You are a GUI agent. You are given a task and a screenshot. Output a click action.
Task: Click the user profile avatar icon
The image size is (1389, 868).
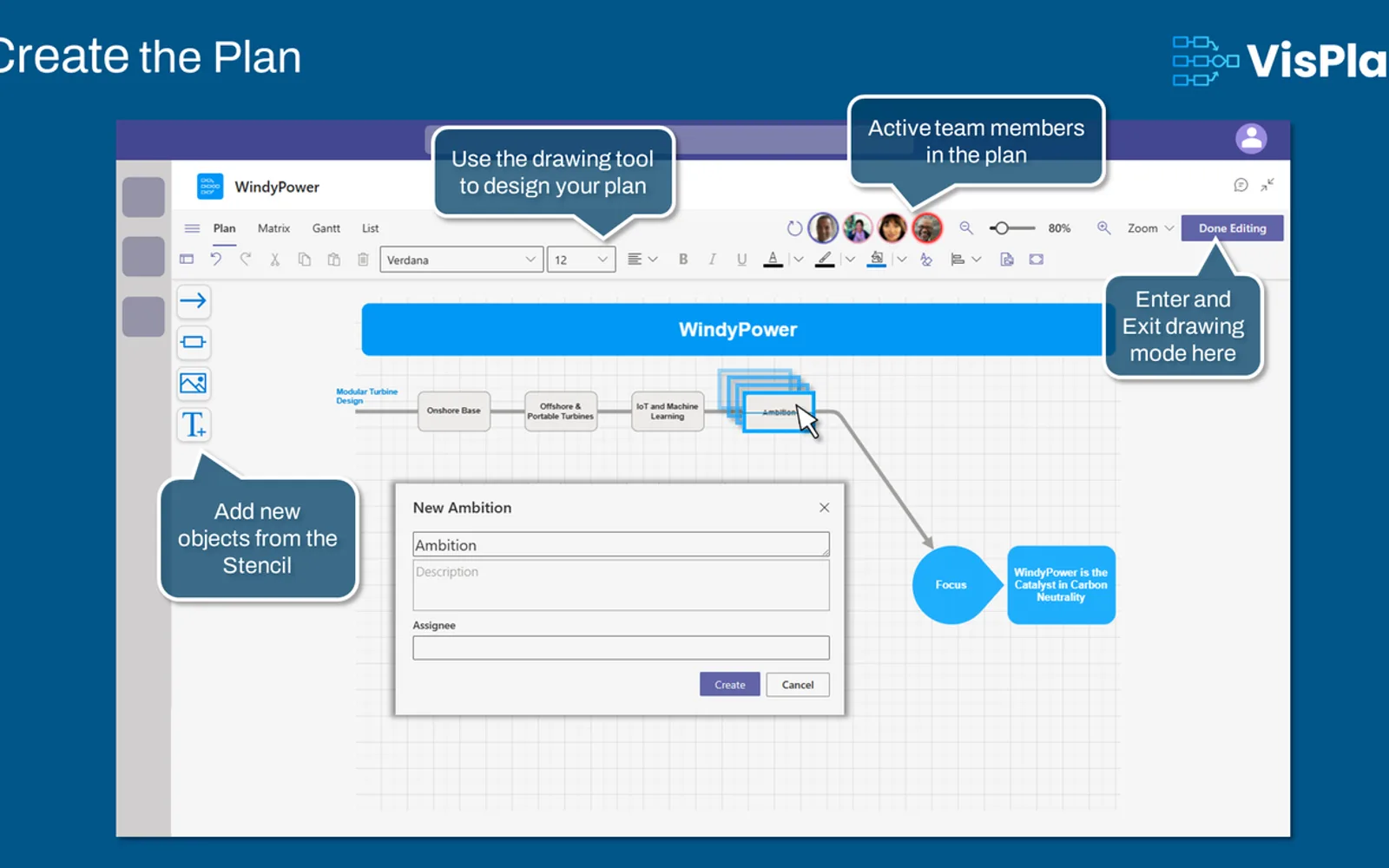[x=1251, y=138]
